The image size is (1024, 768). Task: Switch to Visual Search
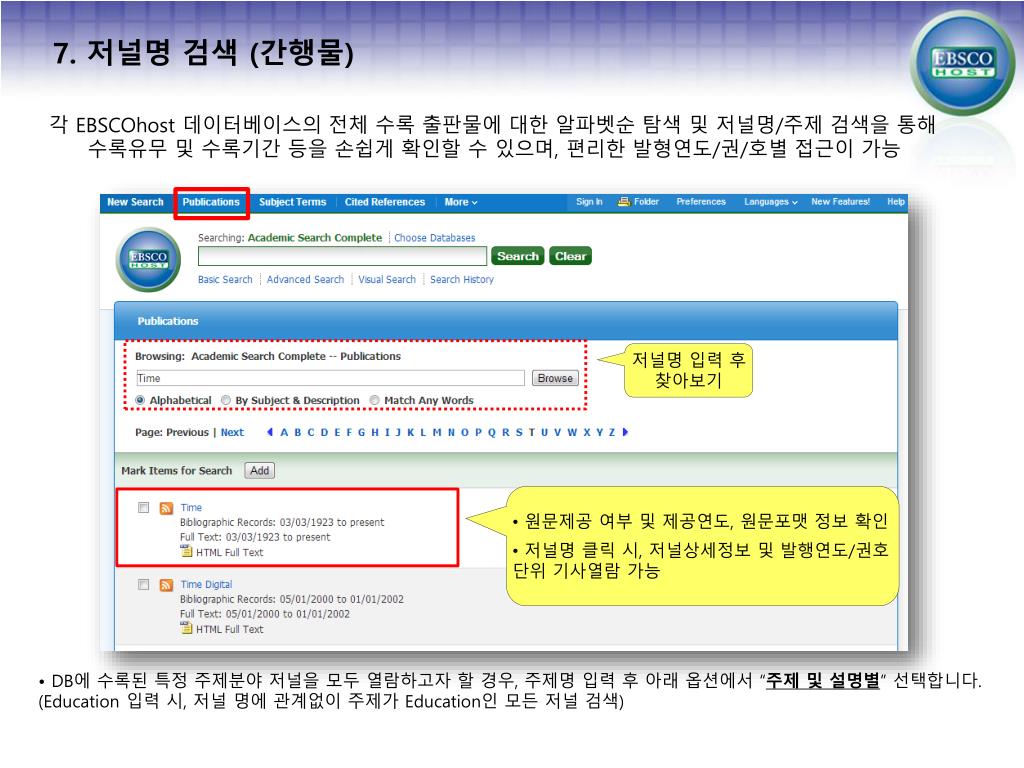click(387, 280)
